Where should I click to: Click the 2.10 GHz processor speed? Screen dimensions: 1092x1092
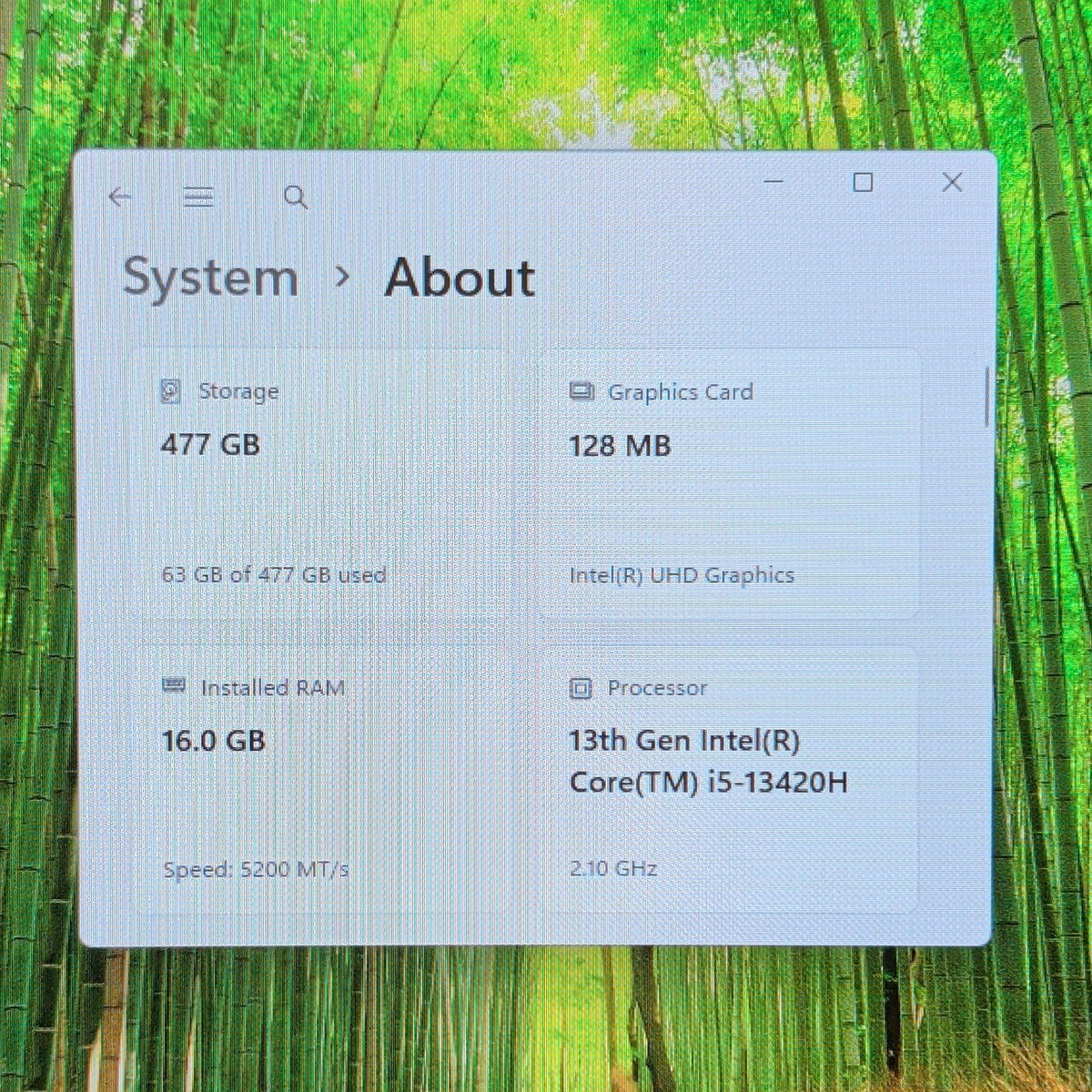(x=613, y=868)
